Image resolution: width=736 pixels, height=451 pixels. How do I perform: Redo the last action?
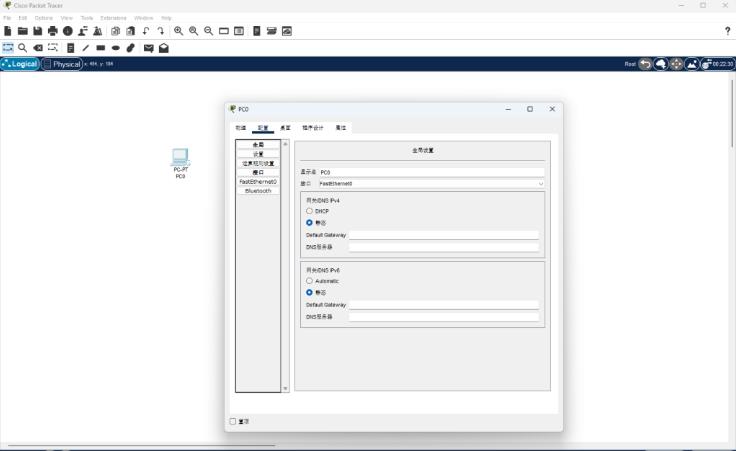[161, 31]
